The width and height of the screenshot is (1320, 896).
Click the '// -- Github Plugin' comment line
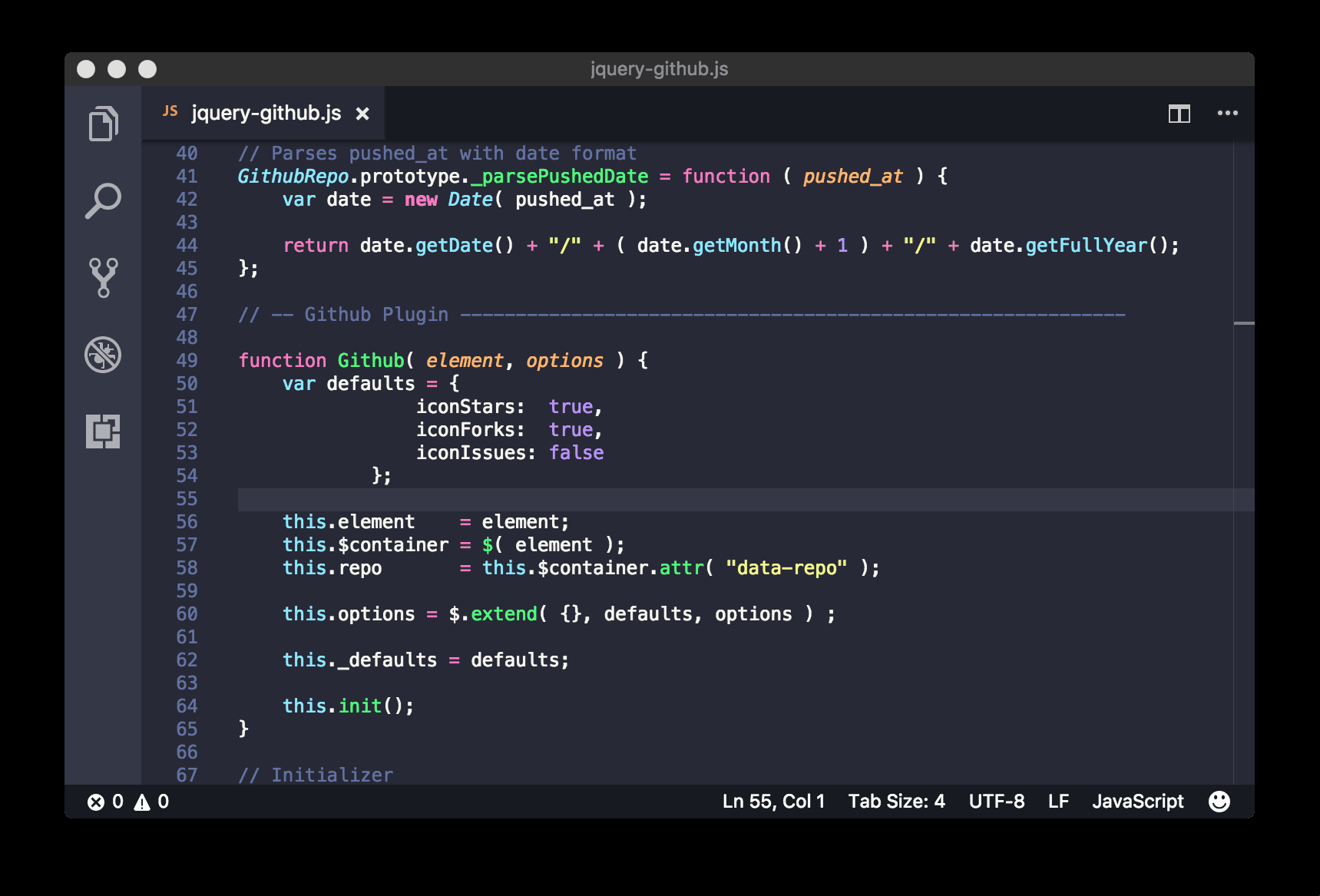coord(682,315)
